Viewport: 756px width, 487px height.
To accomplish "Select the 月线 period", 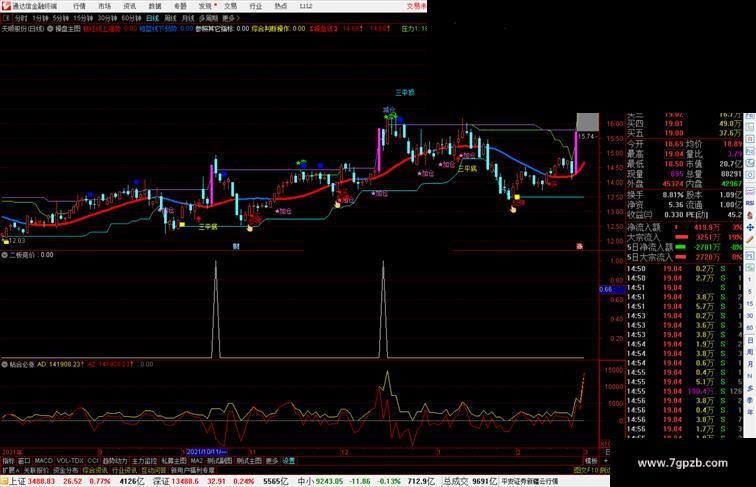I will coord(188,18).
